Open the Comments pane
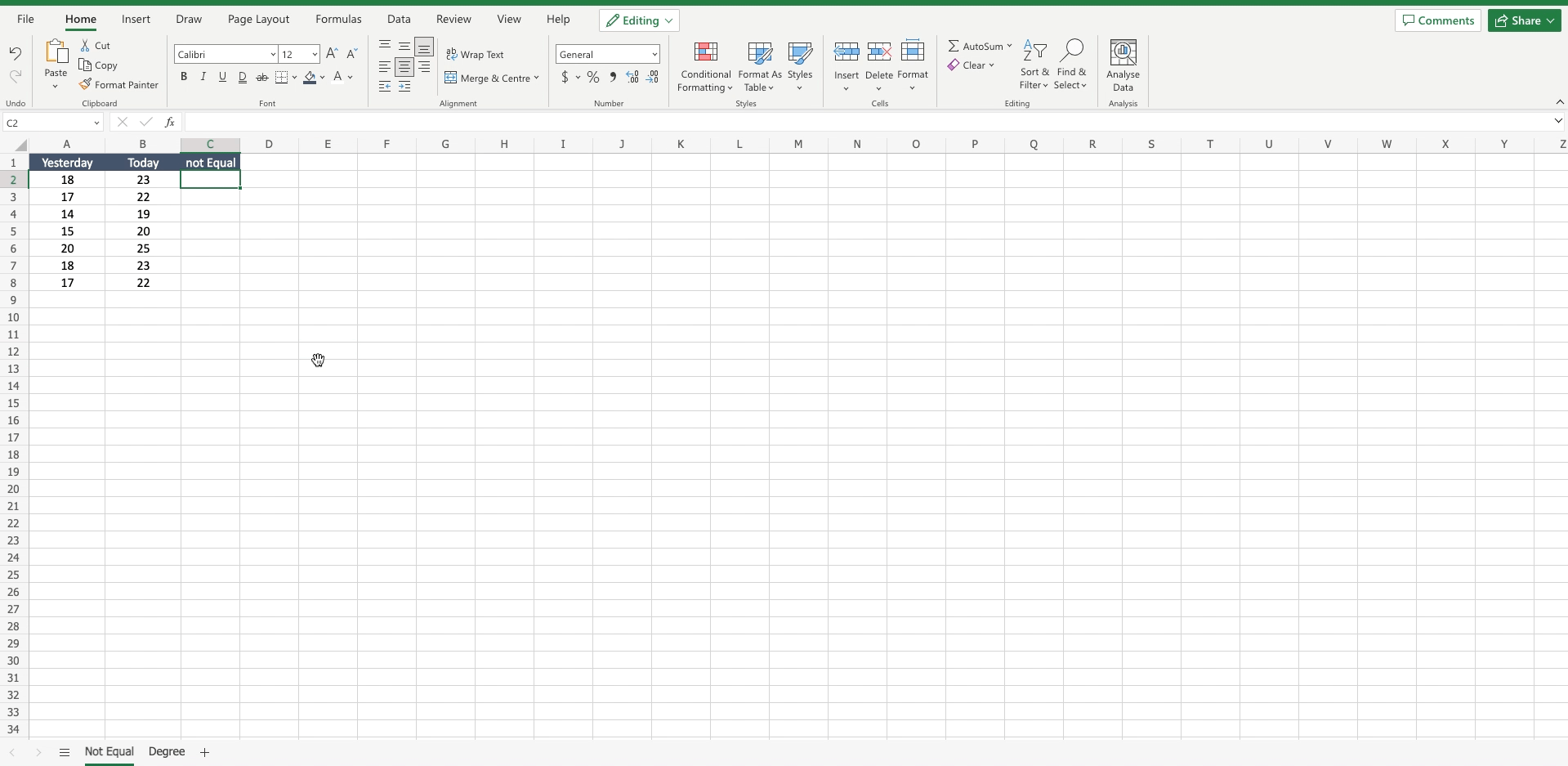The width and height of the screenshot is (1568, 766). [1437, 20]
